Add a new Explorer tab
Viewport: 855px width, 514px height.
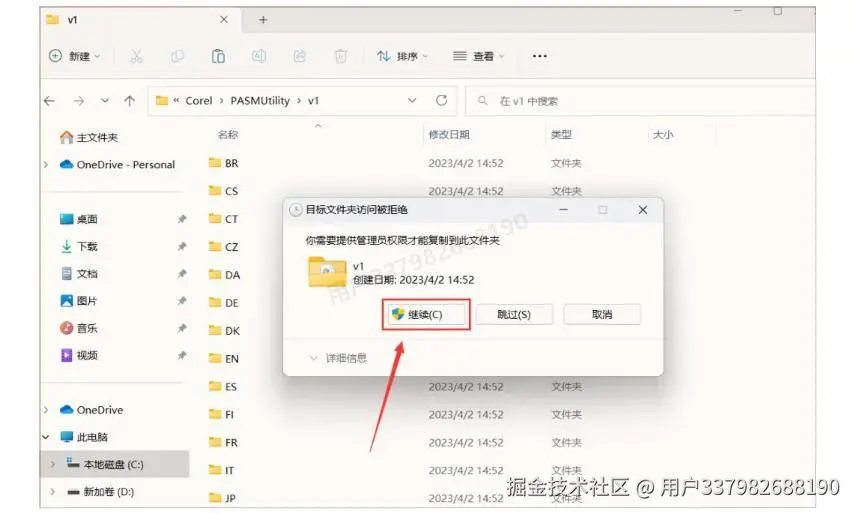point(263,20)
